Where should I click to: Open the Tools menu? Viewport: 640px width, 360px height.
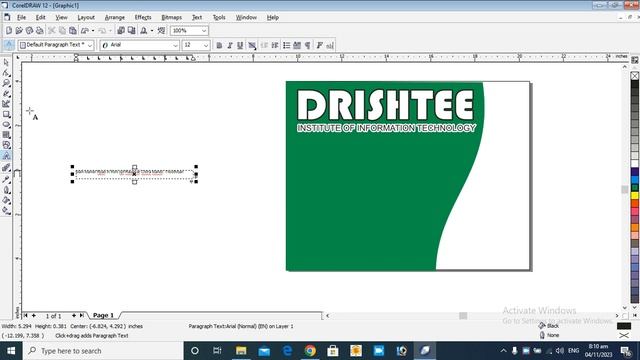[x=219, y=18]
